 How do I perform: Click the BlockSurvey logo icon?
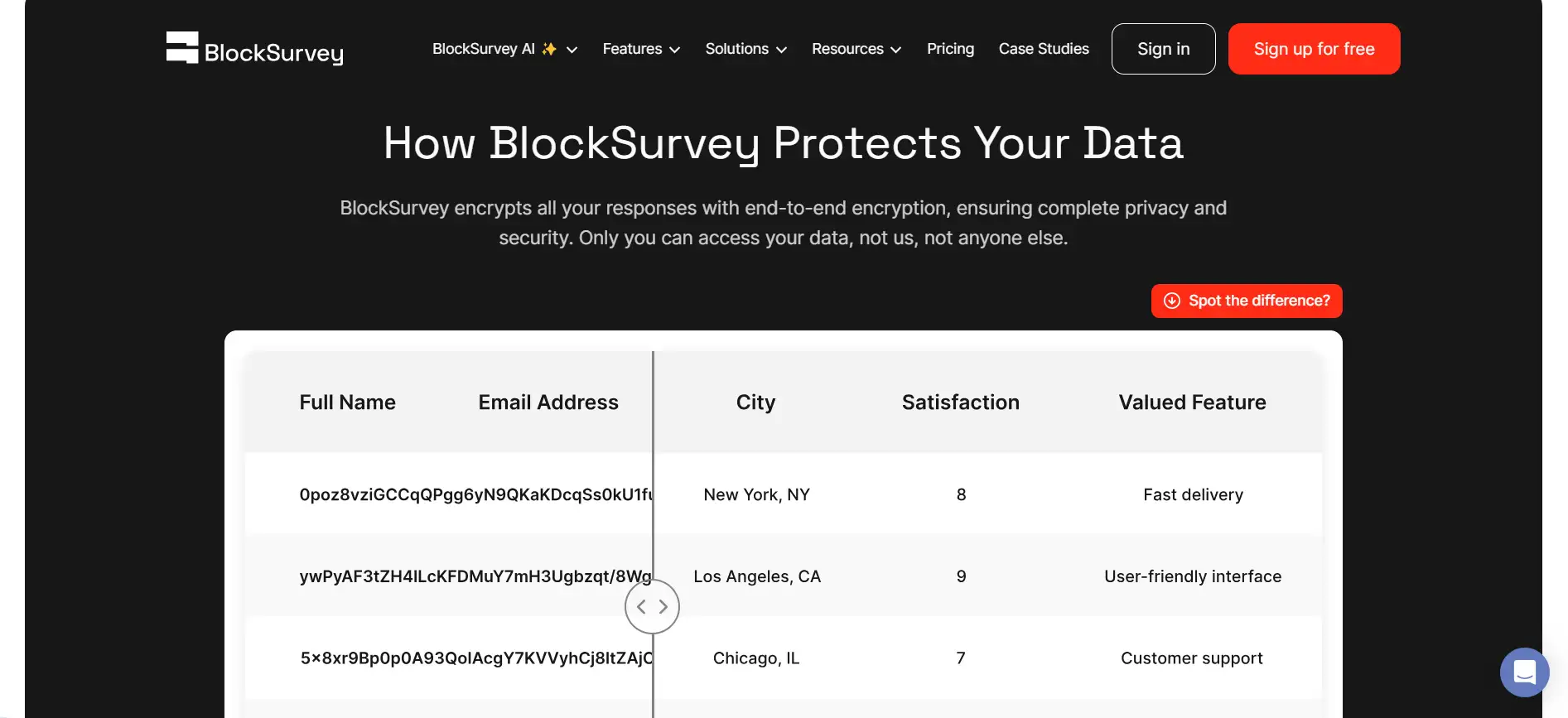tap(182, 47)
